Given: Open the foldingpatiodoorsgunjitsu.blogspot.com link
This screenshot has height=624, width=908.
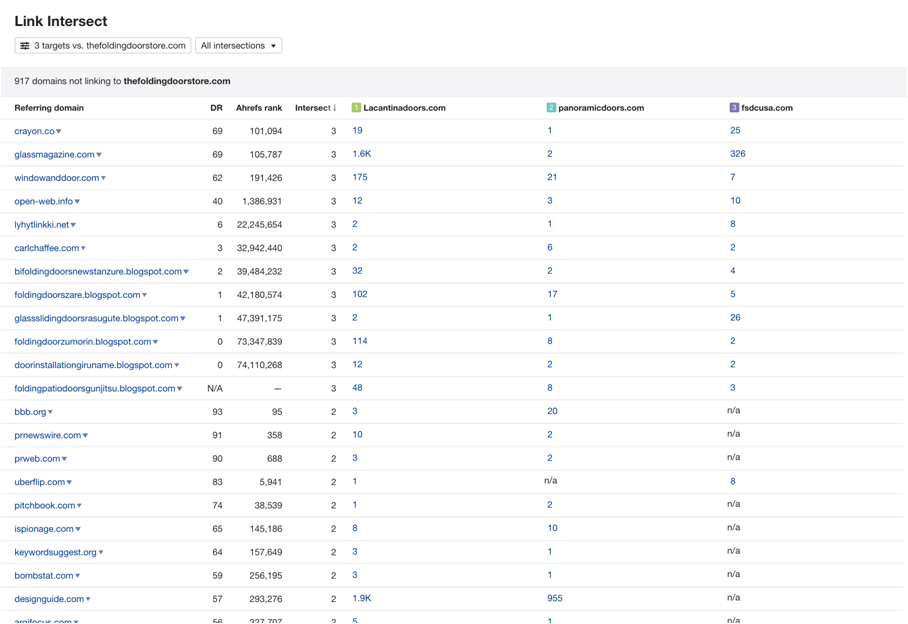Looking at the screenshot, I should tap(95, 388).
